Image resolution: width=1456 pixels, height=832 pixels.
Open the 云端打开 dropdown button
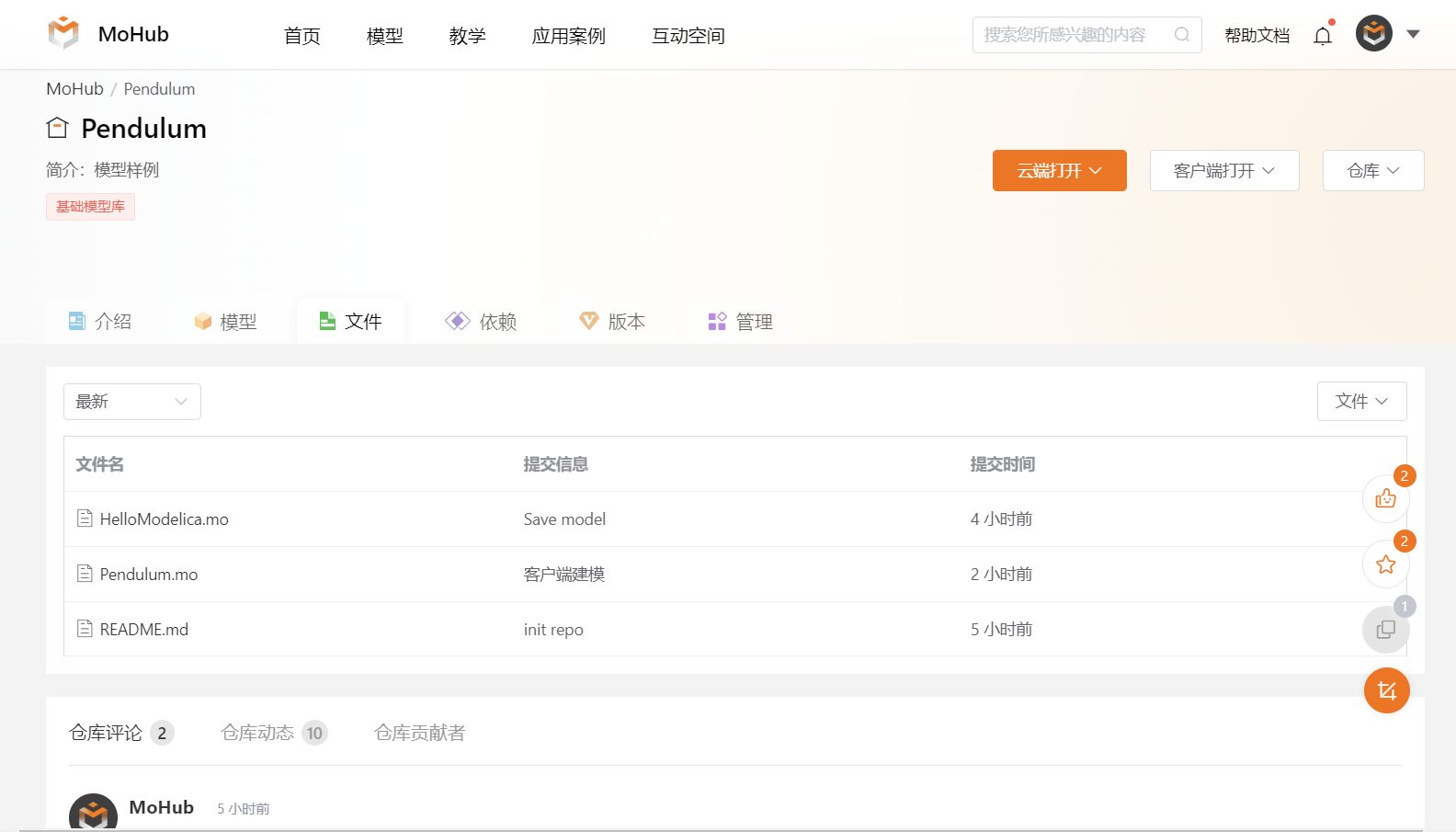coord(1060,171)
